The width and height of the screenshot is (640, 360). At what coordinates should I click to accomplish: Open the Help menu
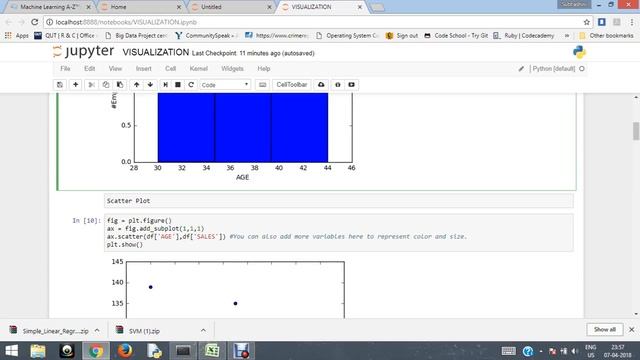coord(264,69)
